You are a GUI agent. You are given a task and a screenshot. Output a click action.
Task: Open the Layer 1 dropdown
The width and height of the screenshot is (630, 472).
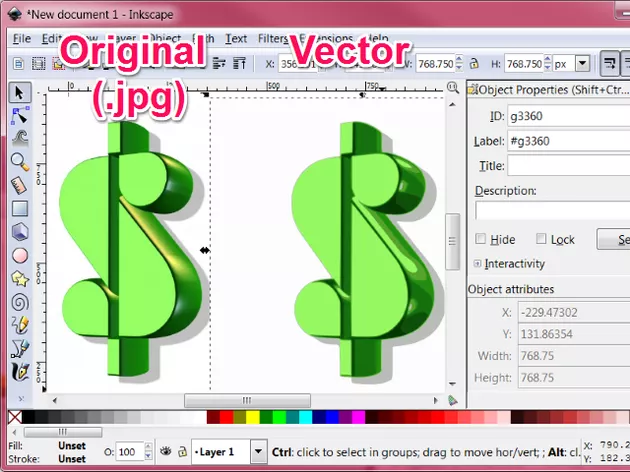click(258, 452)
